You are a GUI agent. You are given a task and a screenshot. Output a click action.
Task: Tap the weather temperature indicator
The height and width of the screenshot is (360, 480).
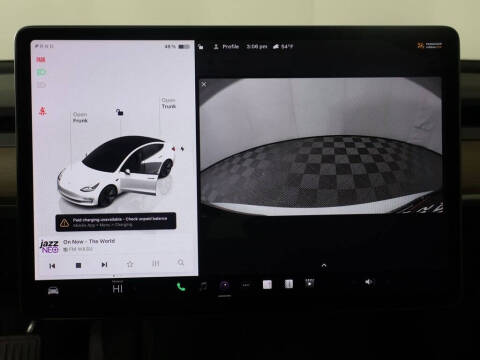(283, 46)
